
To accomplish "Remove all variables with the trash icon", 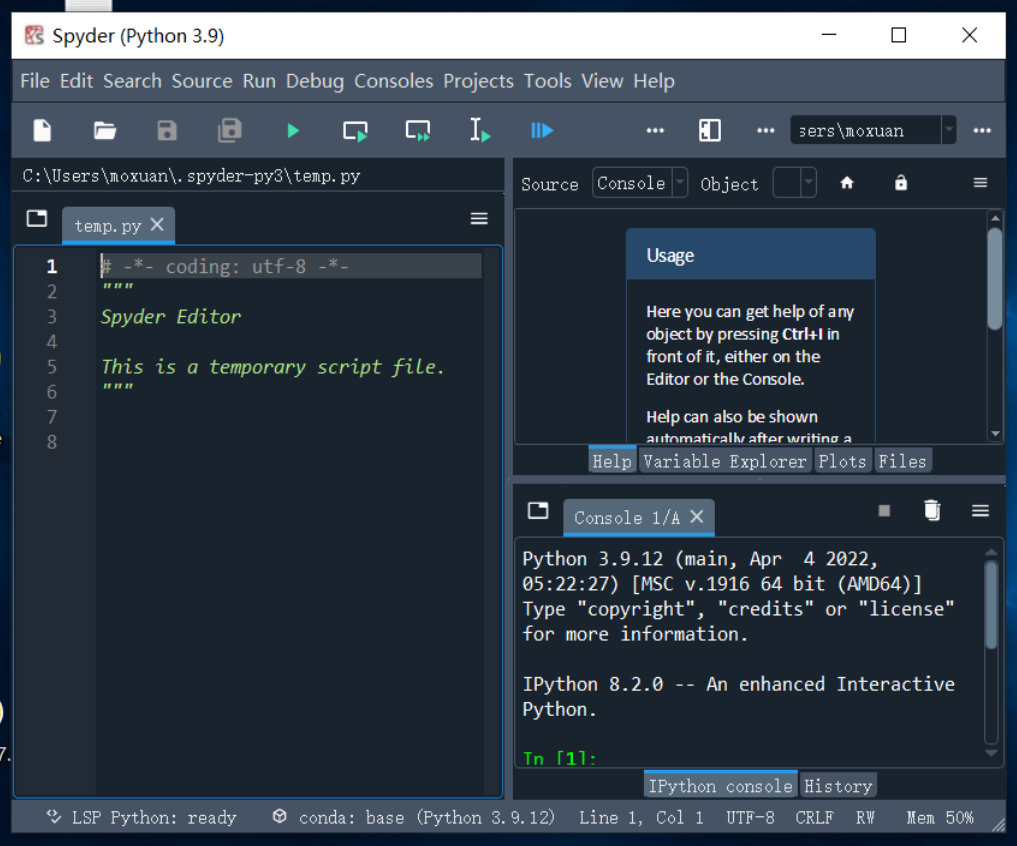I will pyautogui.click(x=932, y=511).
